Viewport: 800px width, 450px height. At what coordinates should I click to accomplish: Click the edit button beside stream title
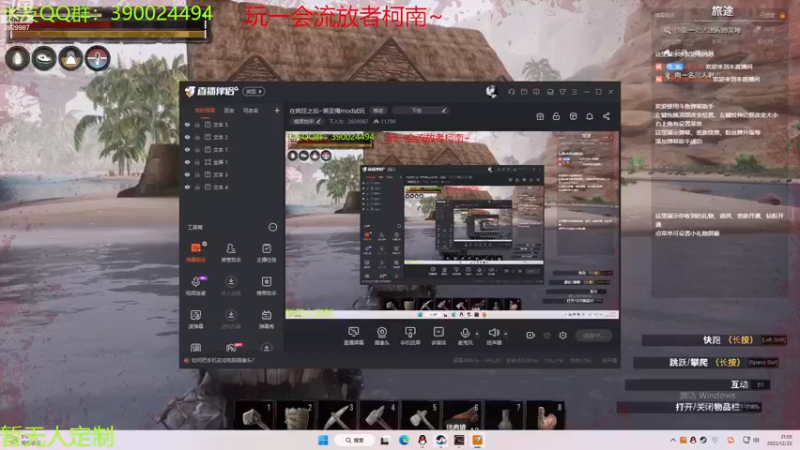point(378,110)
